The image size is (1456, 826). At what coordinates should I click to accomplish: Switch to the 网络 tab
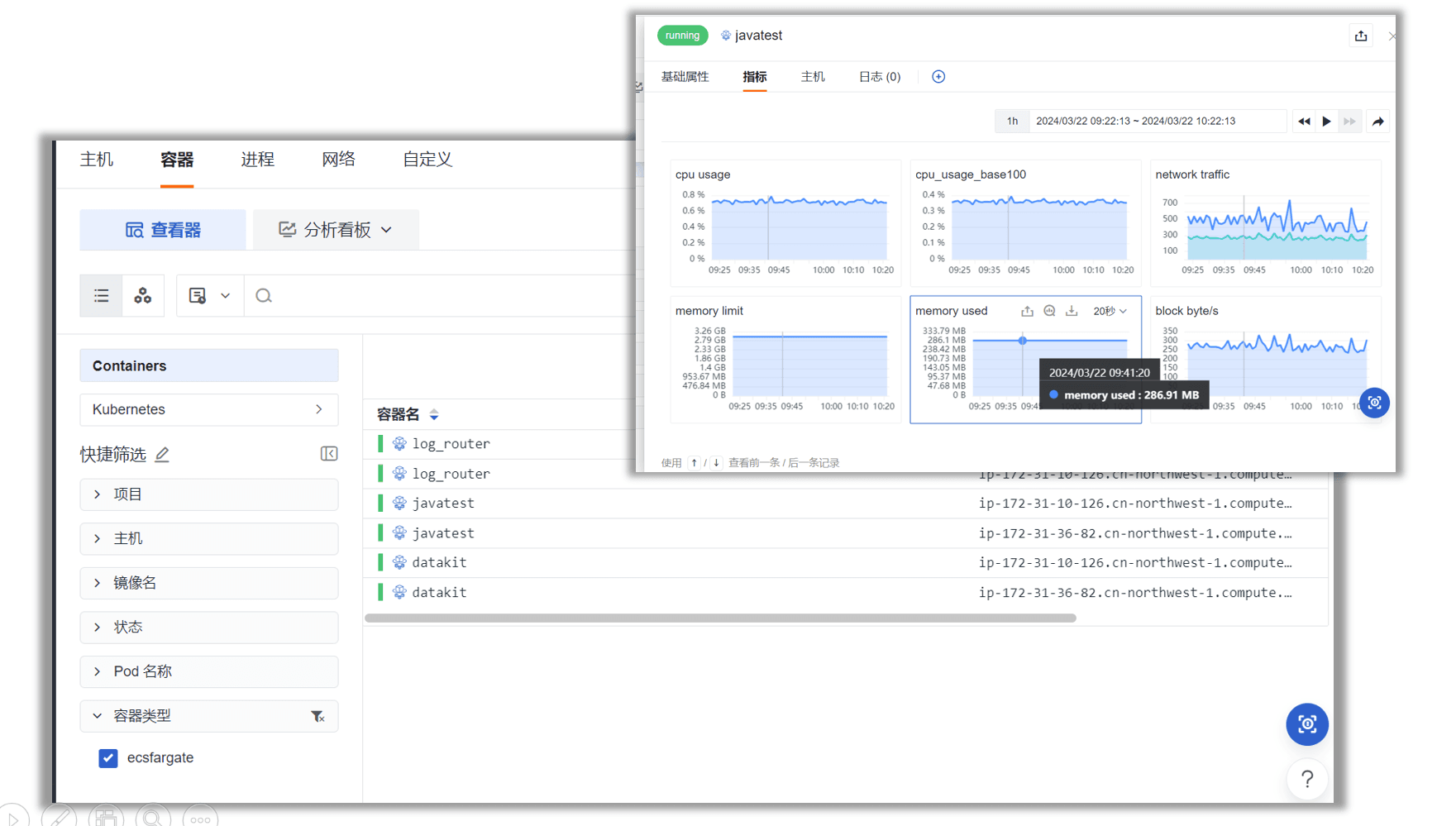(338, 160)
